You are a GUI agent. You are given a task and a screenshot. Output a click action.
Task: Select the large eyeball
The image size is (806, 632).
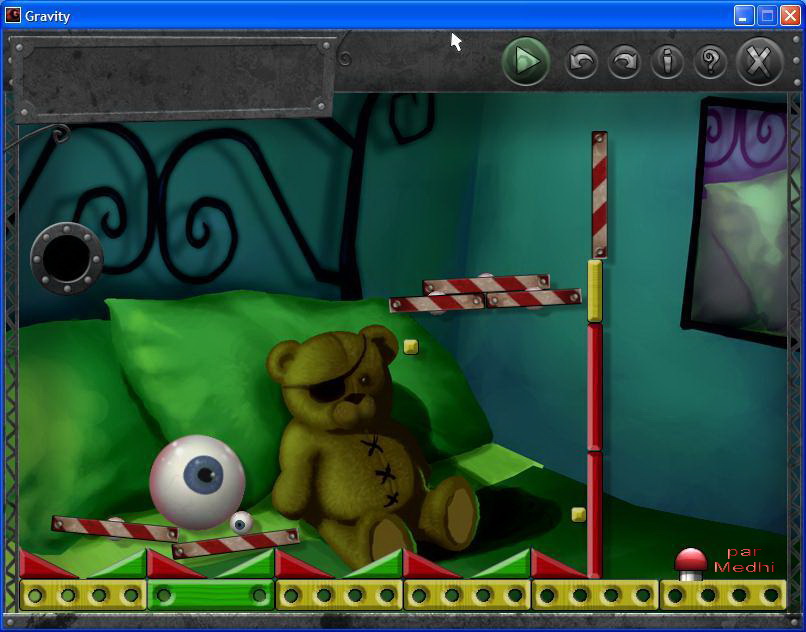[x=197, y=482]
